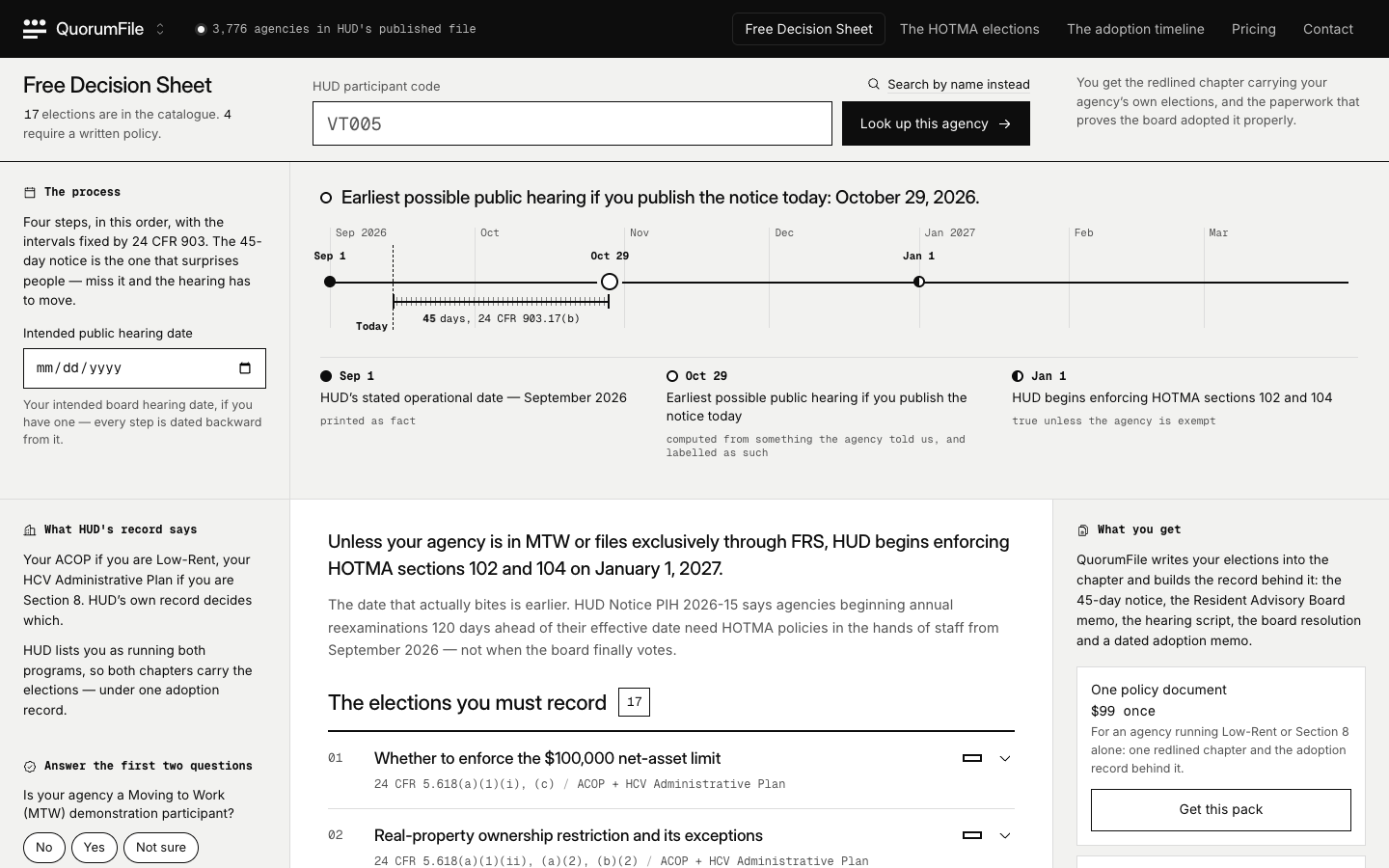The height and width of the screenshot is (868, 1389).
Task: Click the Get this pack button
Action: 1221,810
